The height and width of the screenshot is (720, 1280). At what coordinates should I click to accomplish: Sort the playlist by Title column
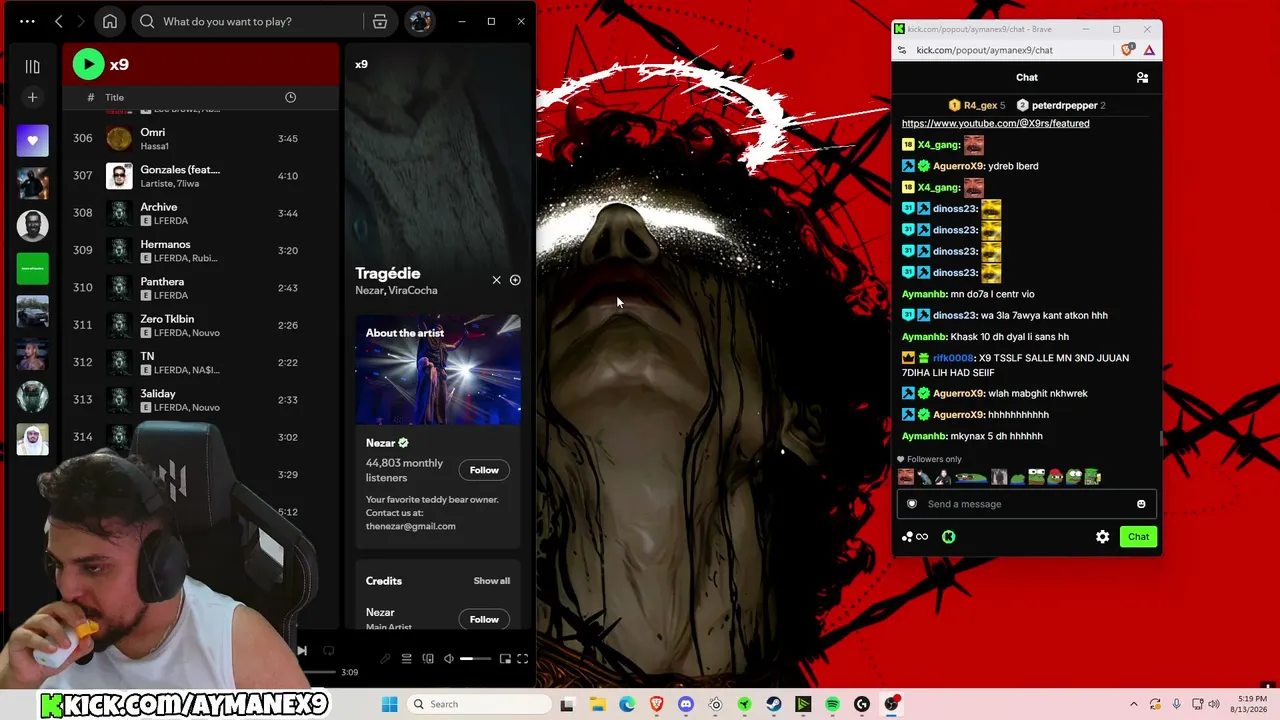[x=115, y=97]
